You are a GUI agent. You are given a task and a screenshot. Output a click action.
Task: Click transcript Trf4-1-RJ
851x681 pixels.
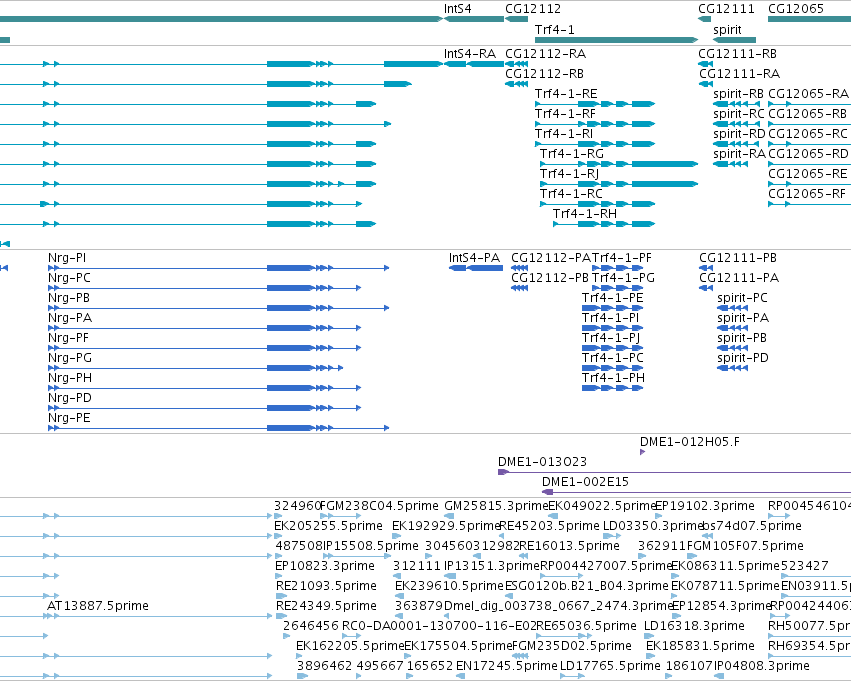click(x=569, y=174)
